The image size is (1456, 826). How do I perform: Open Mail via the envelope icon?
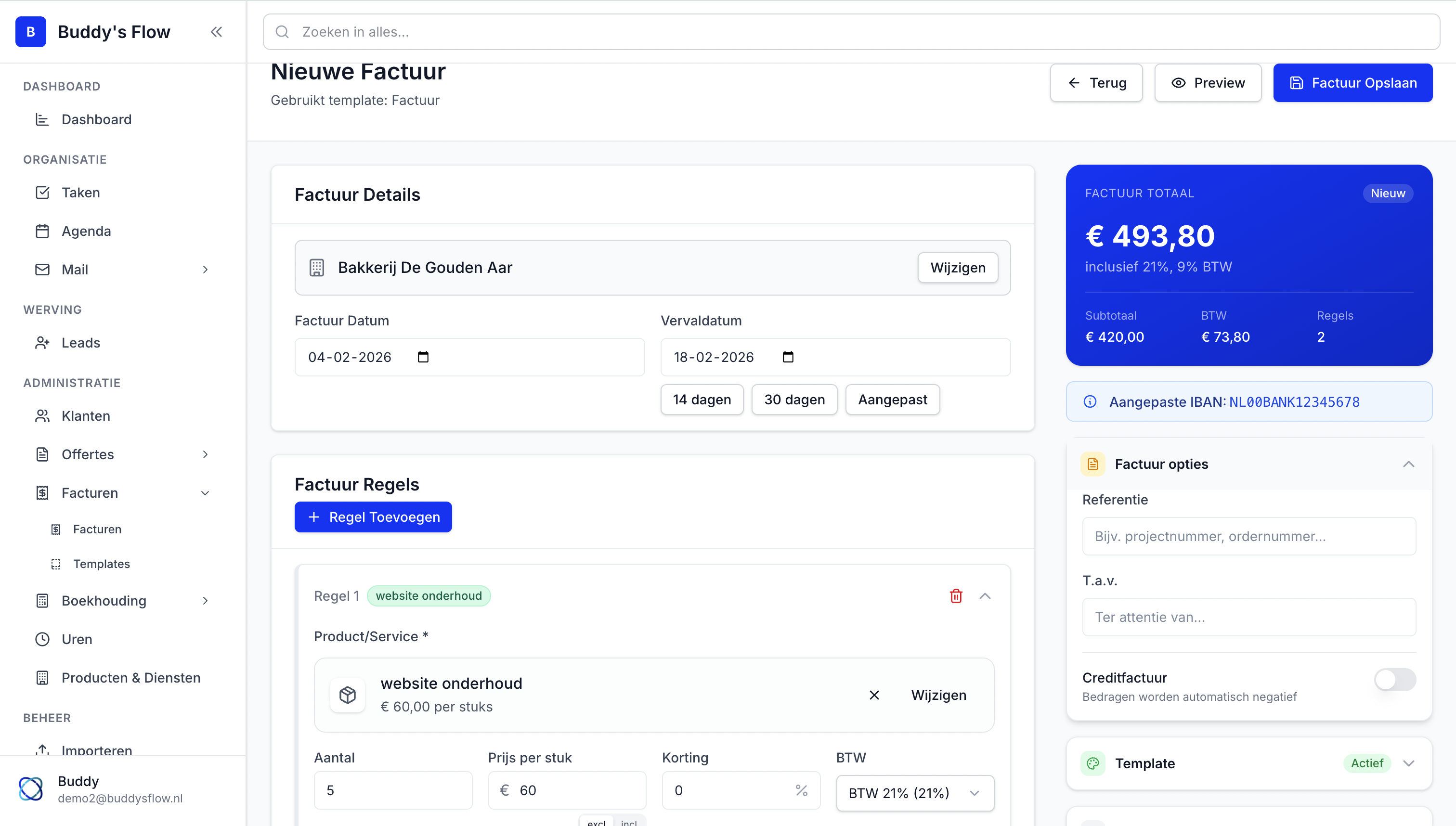tap(42, 270)
